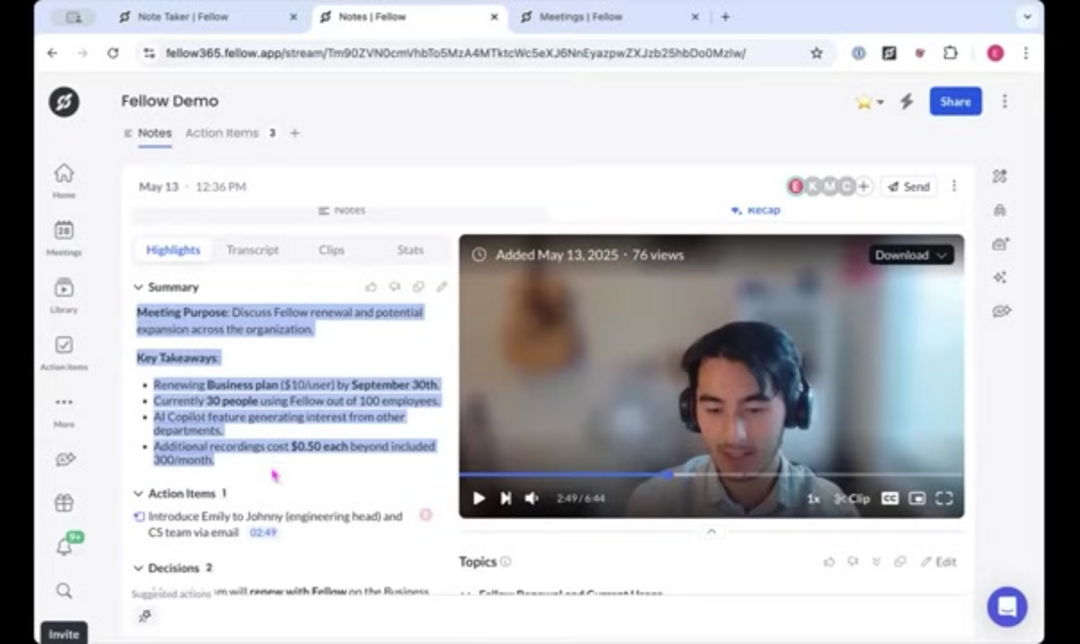Open the Download dropdown on video
Screen dimensions: 1080x644
coord(910,255)
